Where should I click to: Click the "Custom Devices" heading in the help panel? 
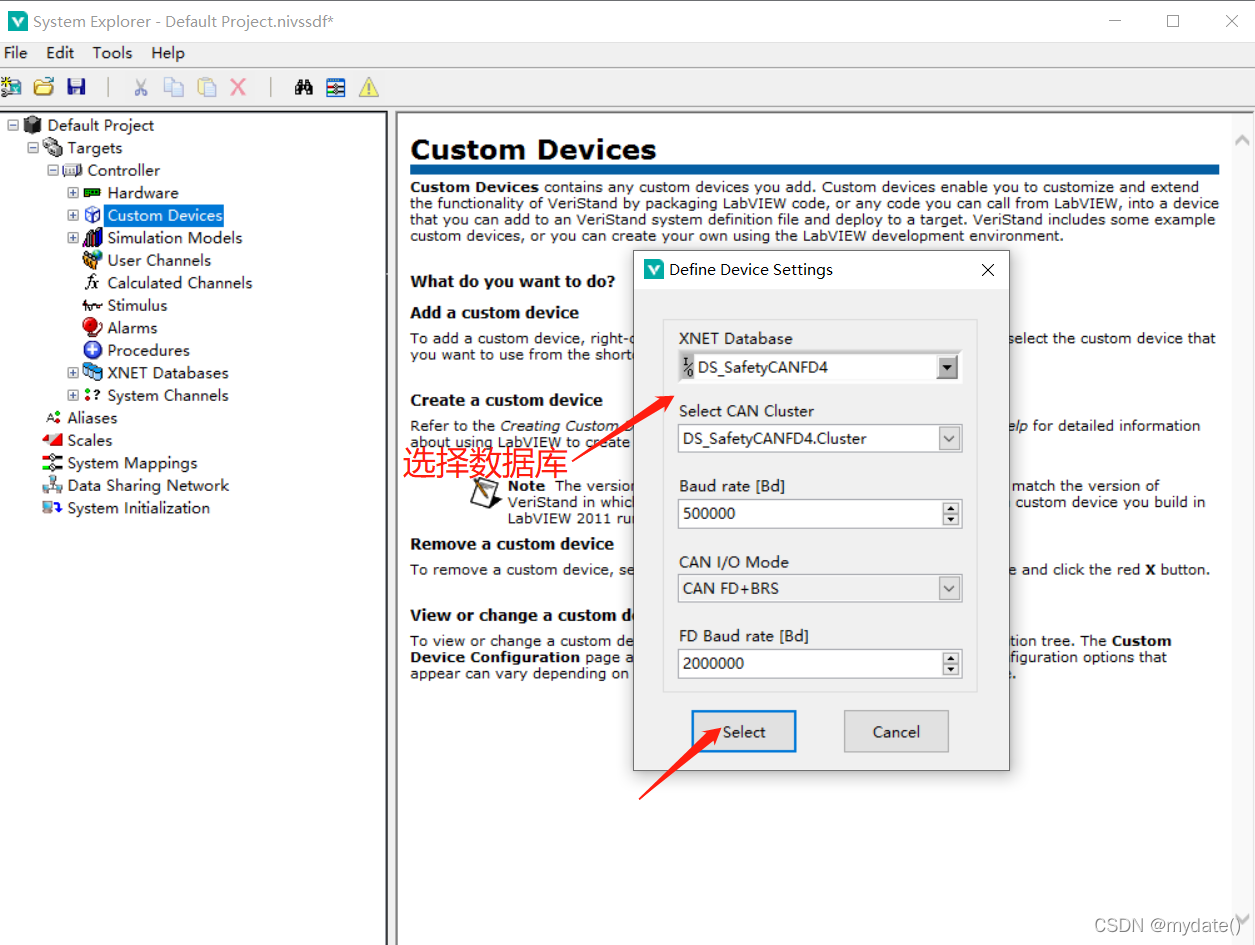pos(533,150)
